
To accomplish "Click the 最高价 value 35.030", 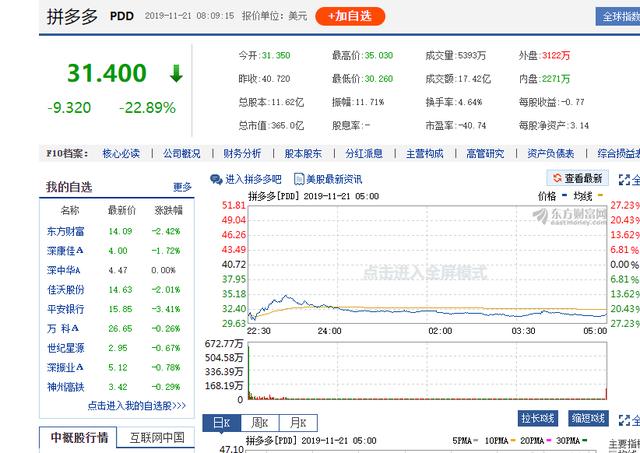I will click(378, 56).
